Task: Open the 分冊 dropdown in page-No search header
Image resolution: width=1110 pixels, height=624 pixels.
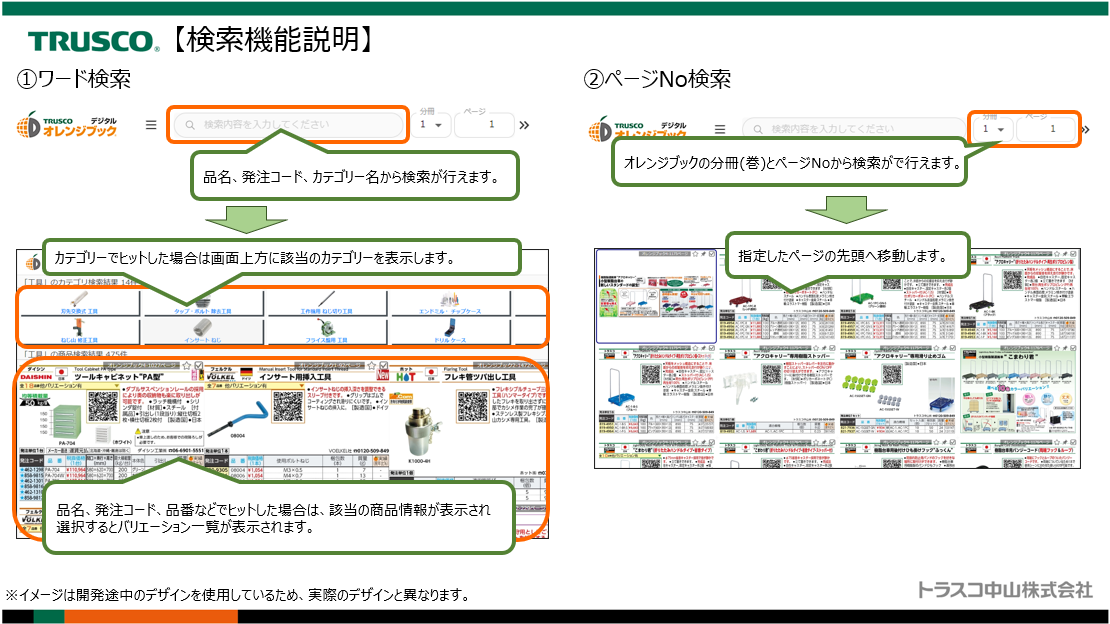Action: pos(994,129)
